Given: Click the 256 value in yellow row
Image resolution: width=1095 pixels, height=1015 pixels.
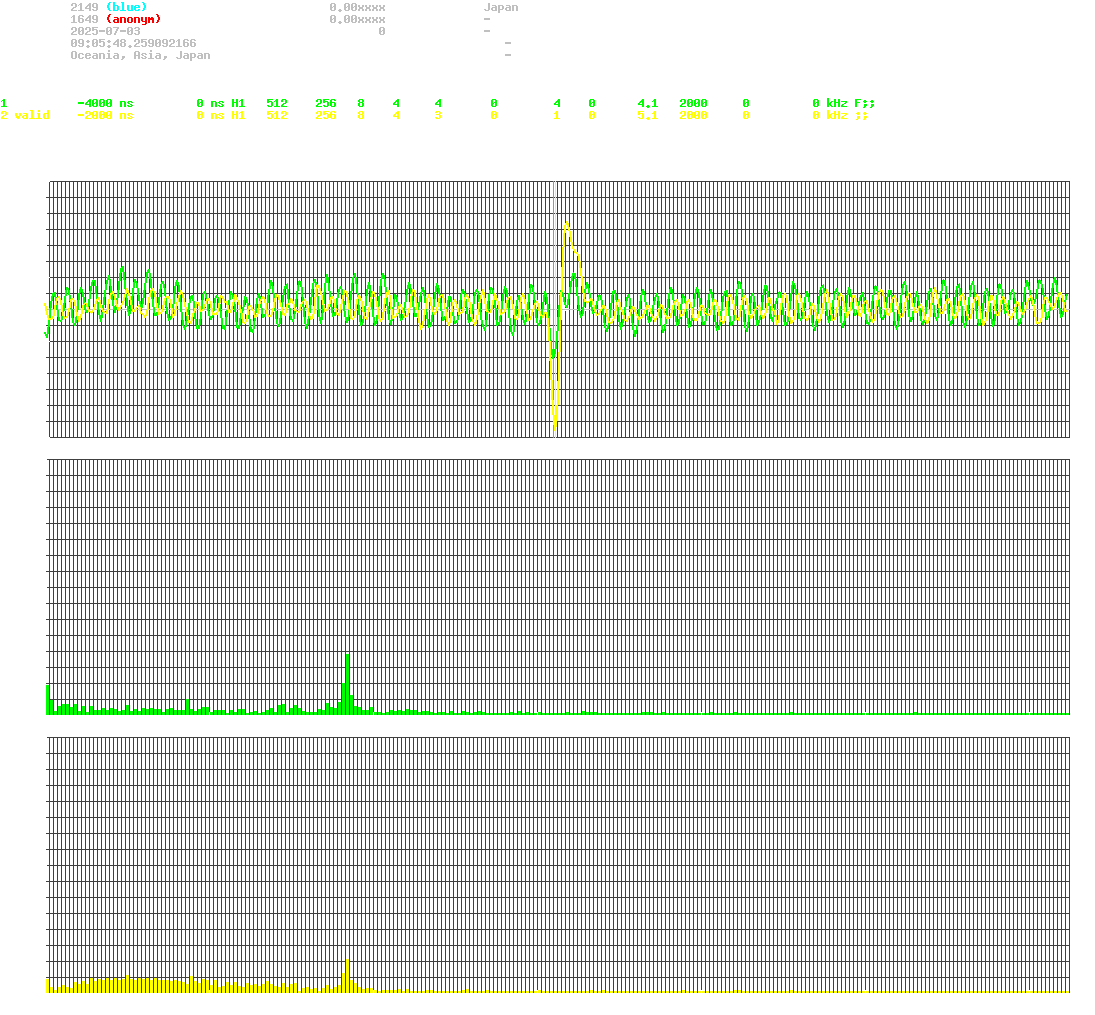Looking at the screenshot, I should click(326, 115).
